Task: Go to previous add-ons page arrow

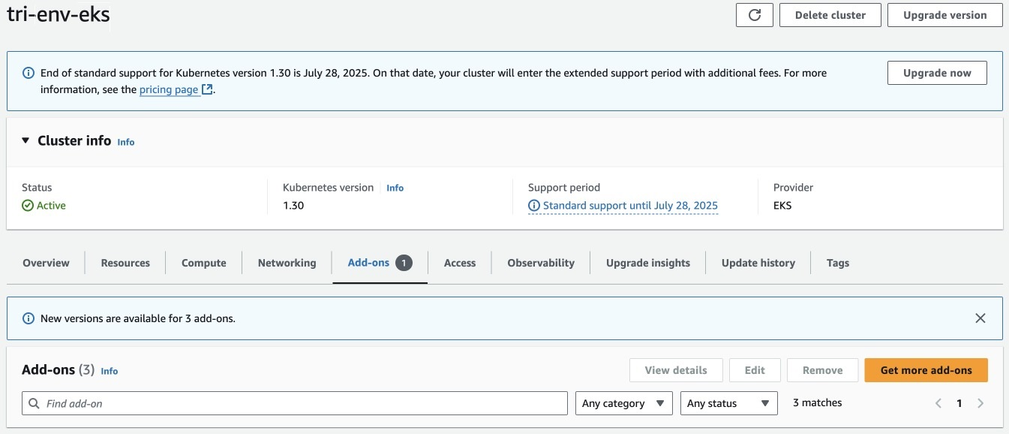Action: pos(938,403)
